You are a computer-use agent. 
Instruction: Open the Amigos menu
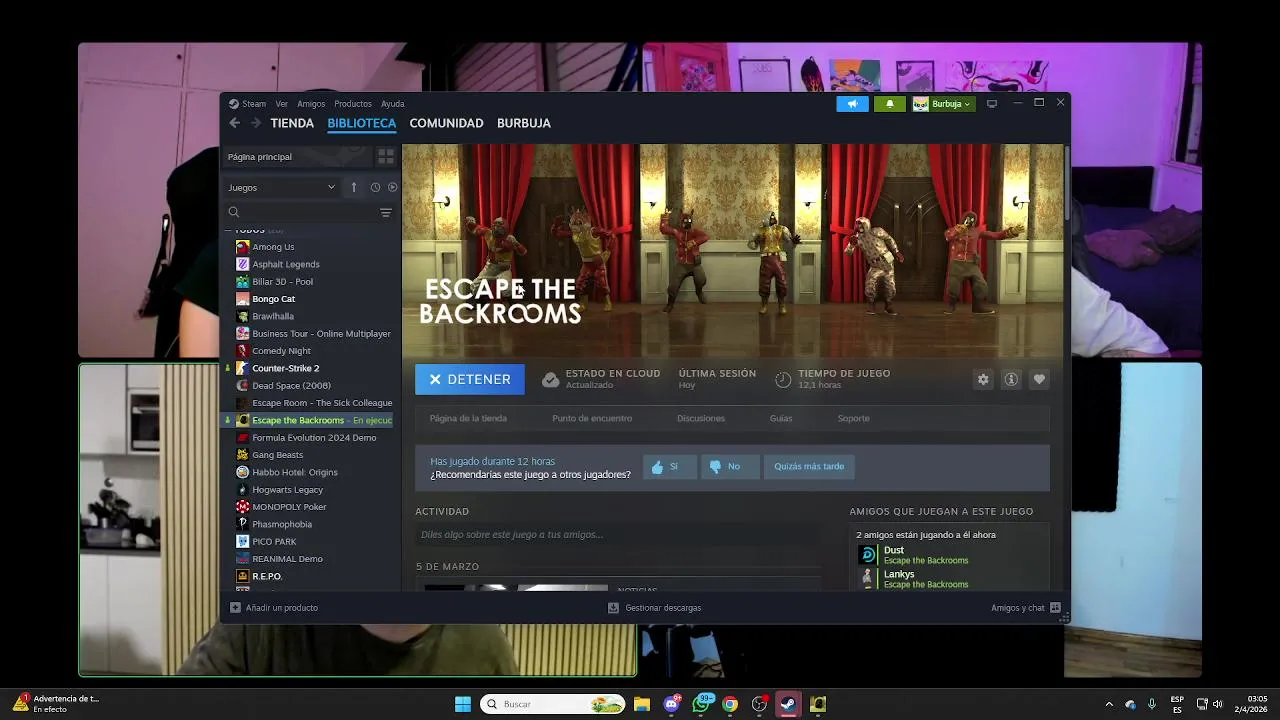coord(311,104)
